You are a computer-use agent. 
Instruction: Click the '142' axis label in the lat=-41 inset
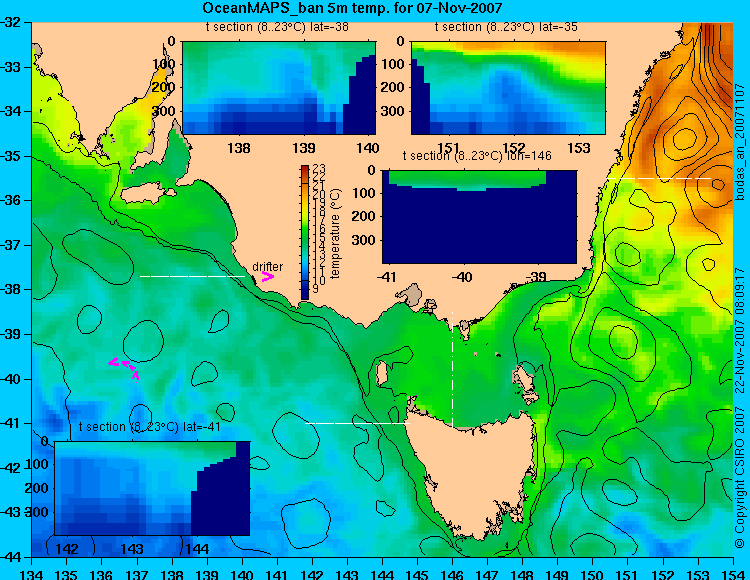click(67, 548)
